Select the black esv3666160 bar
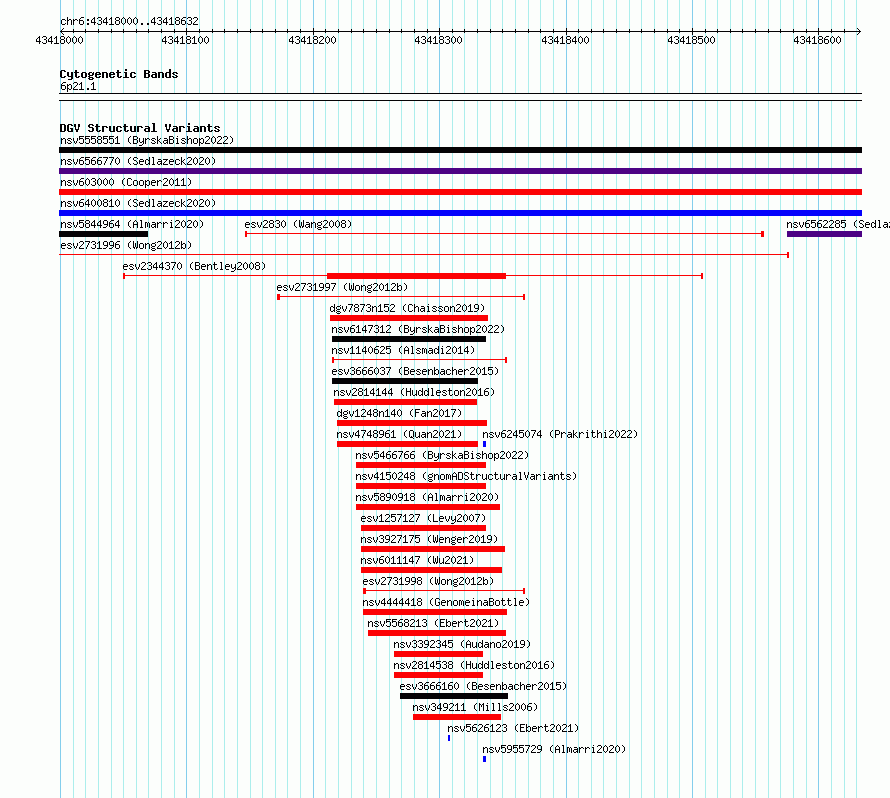Screen dimensions: 890x798 point(454,696)
